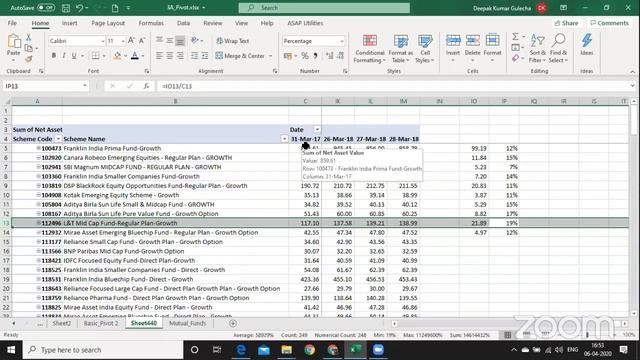This screenshot has height=360, width=640.
Task: Open the Date column filter dropdown
Action: [317, 129]
